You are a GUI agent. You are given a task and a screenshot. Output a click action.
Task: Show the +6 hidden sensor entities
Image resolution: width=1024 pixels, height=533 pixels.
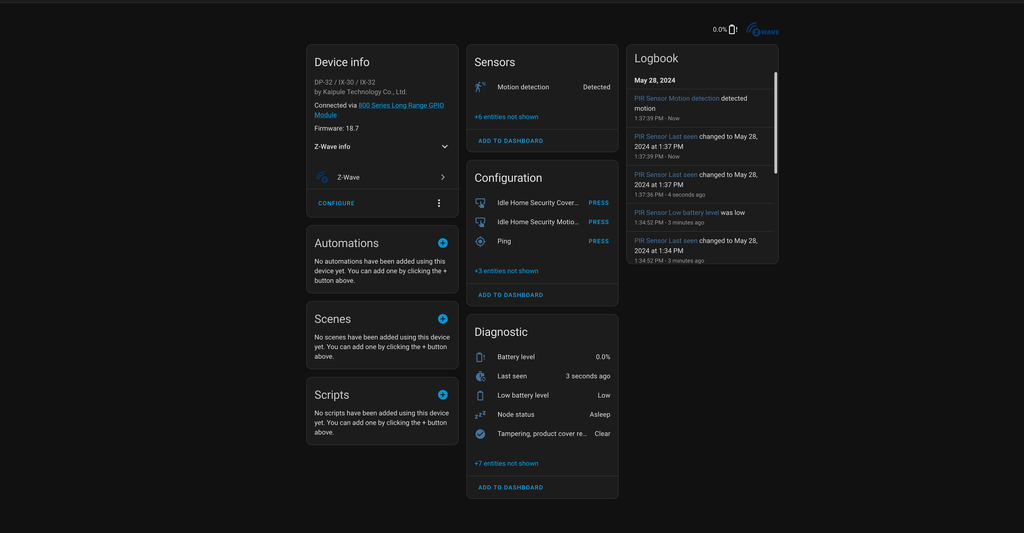click(506, 117)
